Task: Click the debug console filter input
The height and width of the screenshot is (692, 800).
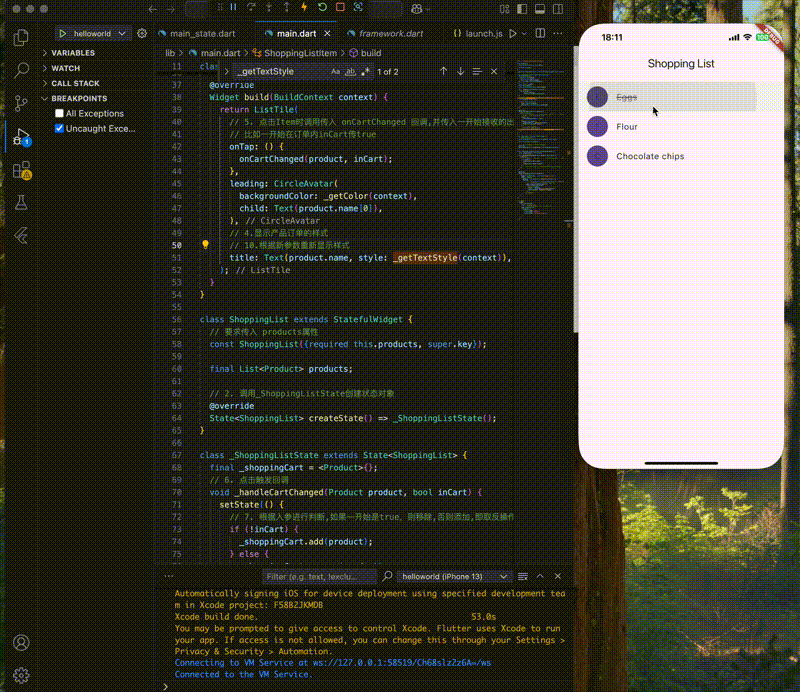Action: tap(319, 577)
